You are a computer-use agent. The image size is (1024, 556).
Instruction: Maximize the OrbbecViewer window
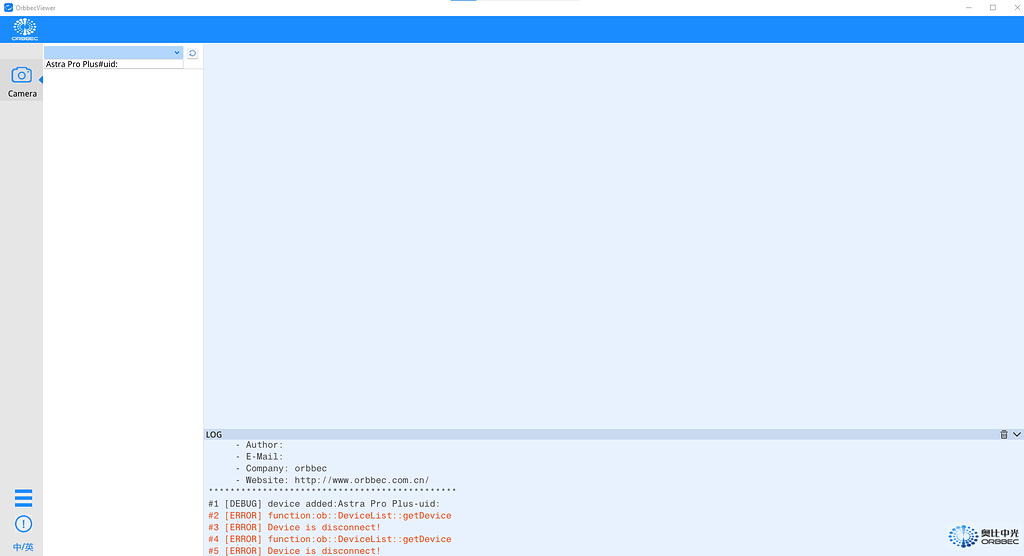(992, 7)
